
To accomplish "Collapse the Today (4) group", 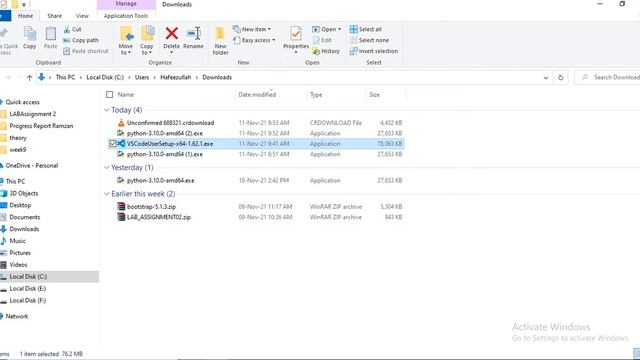I will pos(107,110).
